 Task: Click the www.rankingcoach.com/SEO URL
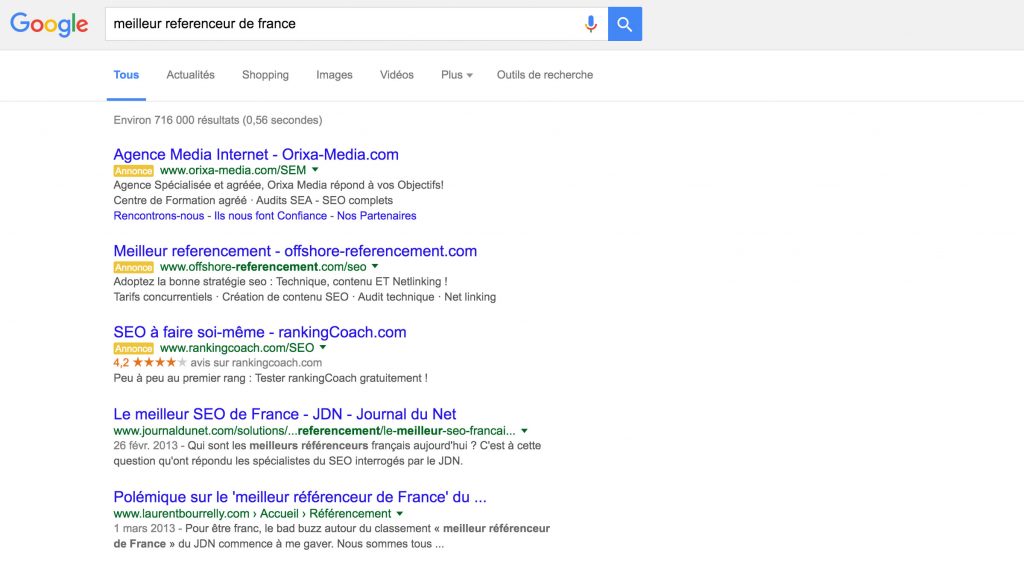pos(237,348)
